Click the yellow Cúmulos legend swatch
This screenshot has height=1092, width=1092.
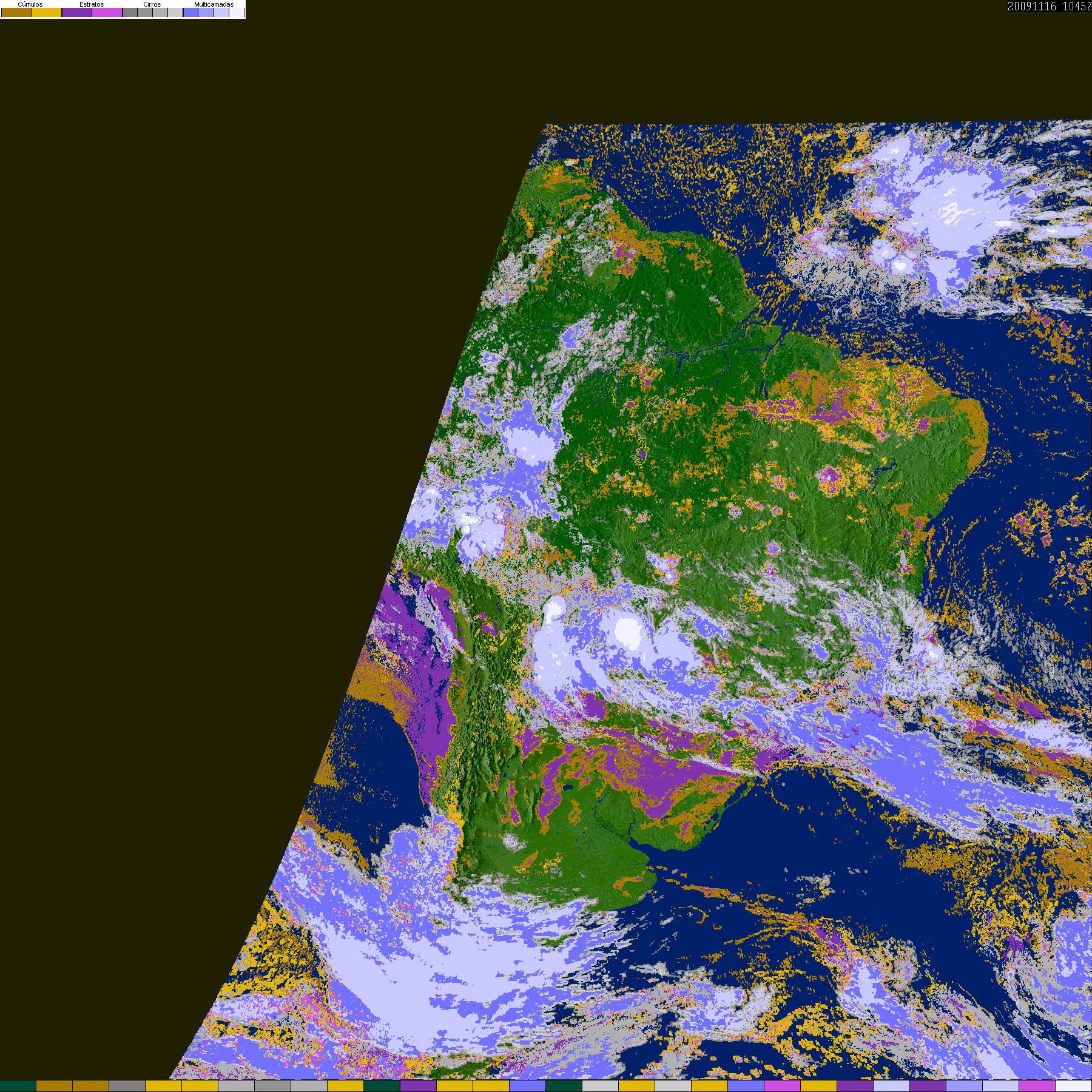tap(46, 12)
